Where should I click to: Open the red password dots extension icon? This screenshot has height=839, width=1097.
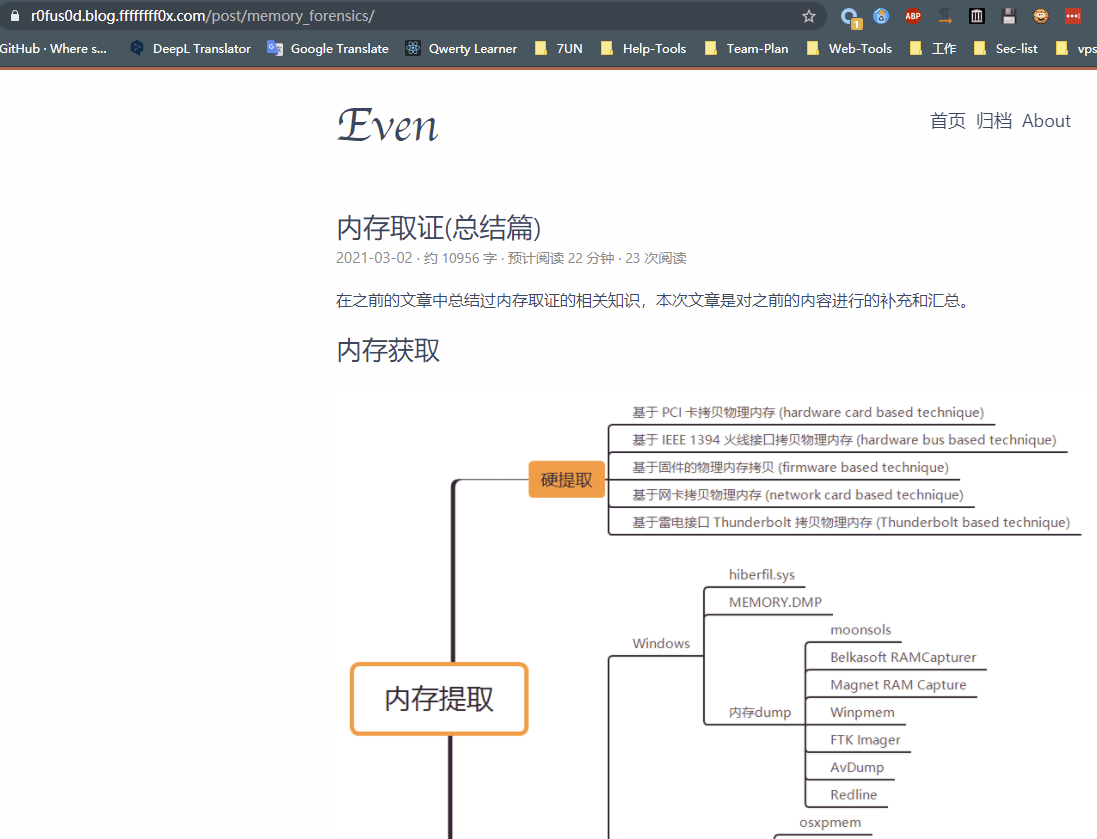point(1073,16)
